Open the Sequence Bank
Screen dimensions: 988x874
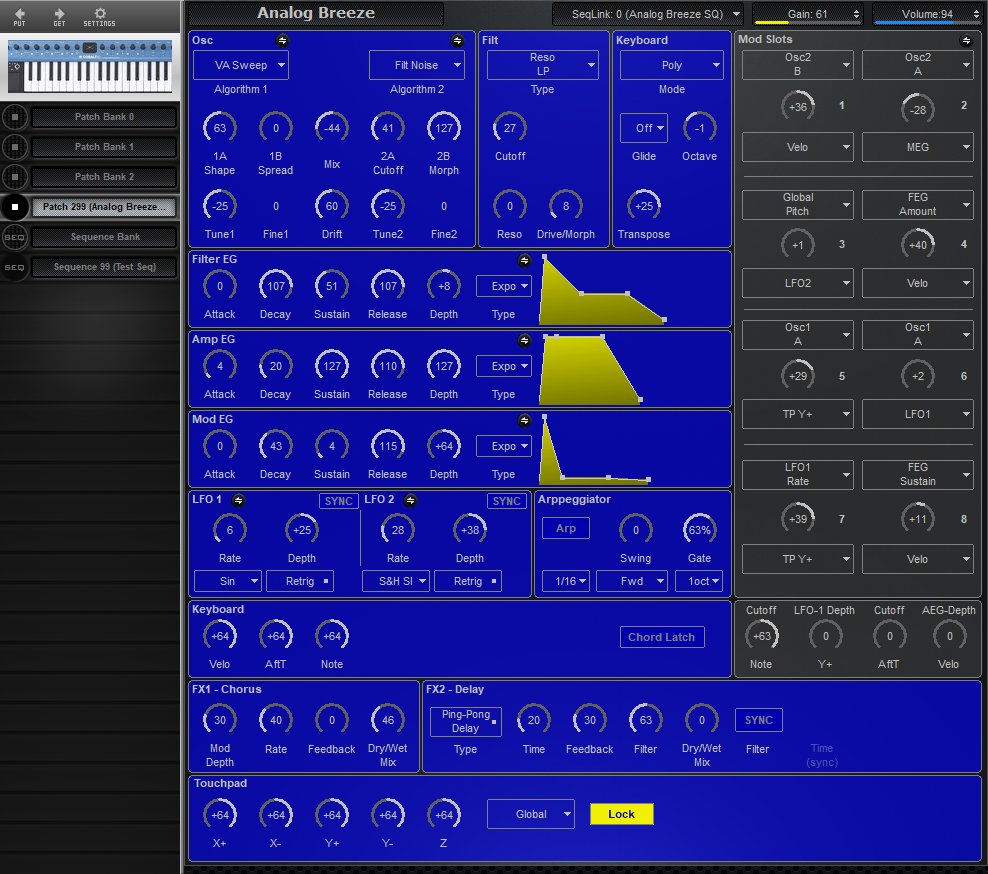[105, 237]
